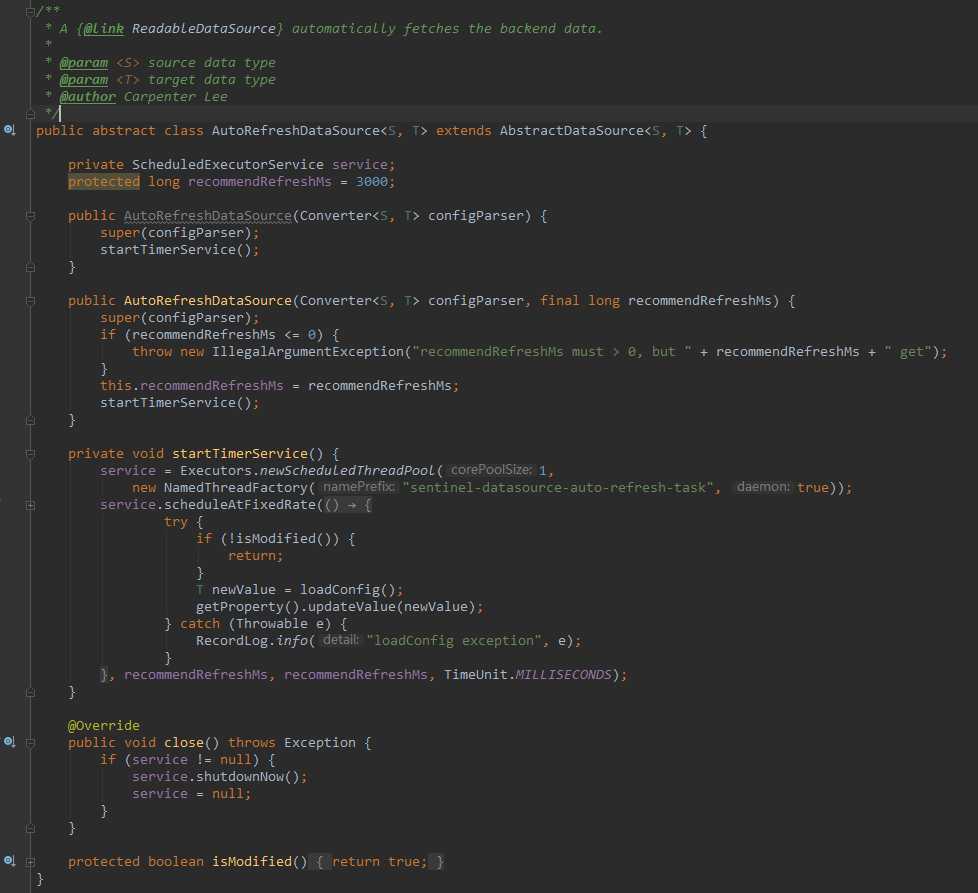This screenshot has height=893, width=978.
Task: Click the underlined AutoRefreshDataSource constructor name
Action: 208,216
